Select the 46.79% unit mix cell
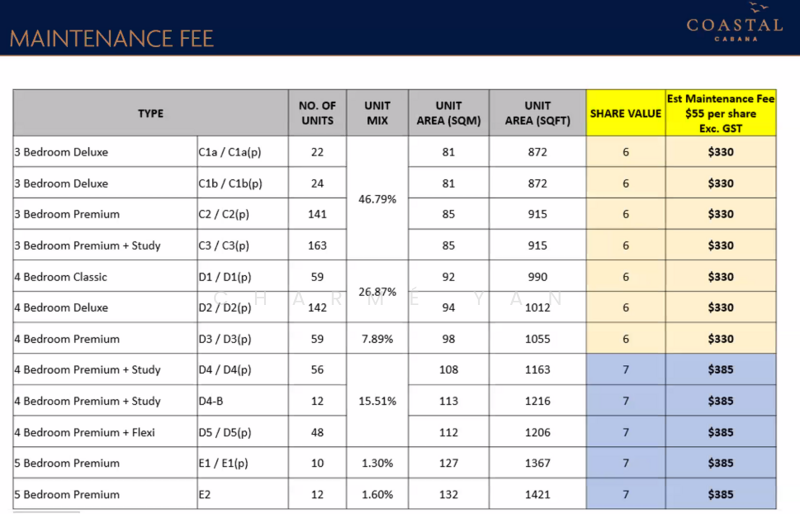800x514 pixels. click(x=377, y=199)
